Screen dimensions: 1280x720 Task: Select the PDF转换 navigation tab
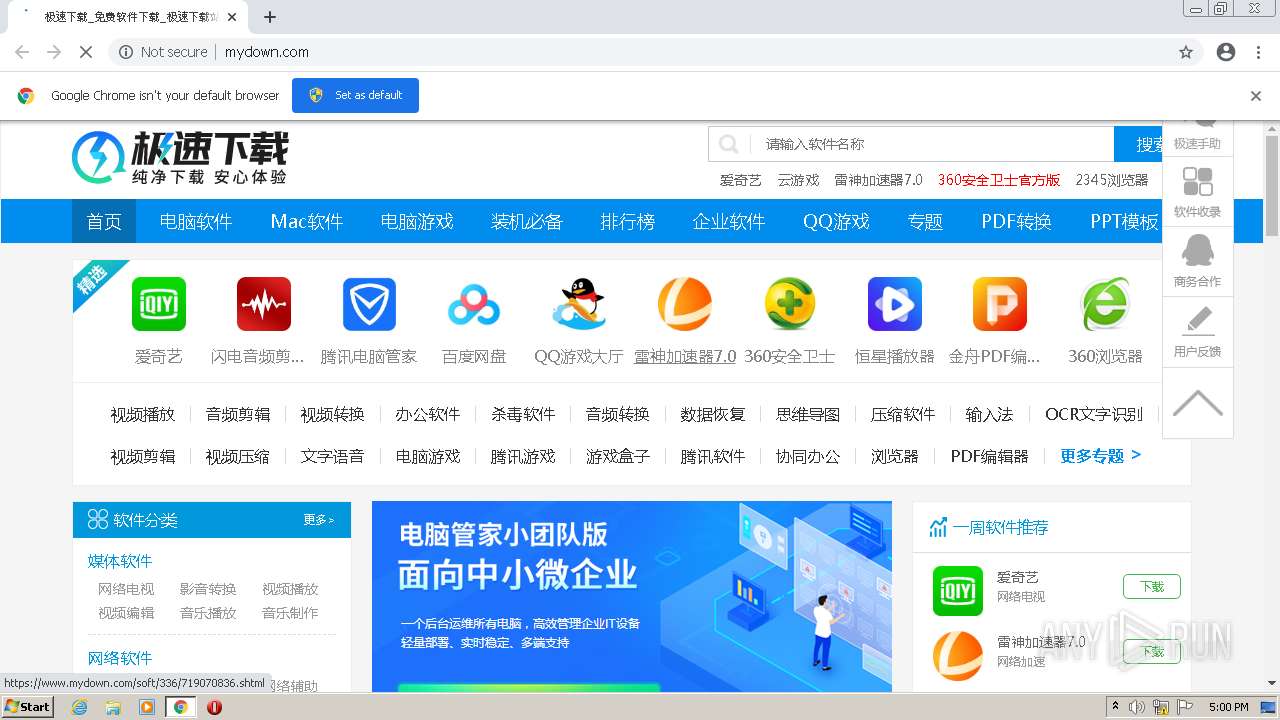(x=1016, y=221)
